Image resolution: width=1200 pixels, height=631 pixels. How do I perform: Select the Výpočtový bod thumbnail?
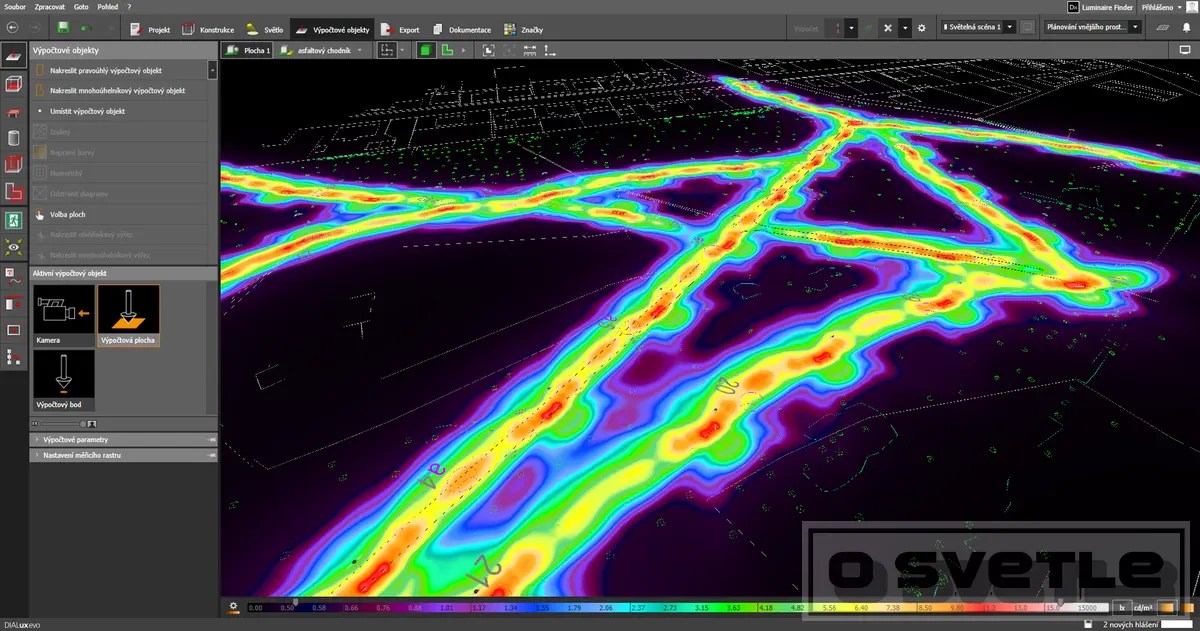(64, 380)
